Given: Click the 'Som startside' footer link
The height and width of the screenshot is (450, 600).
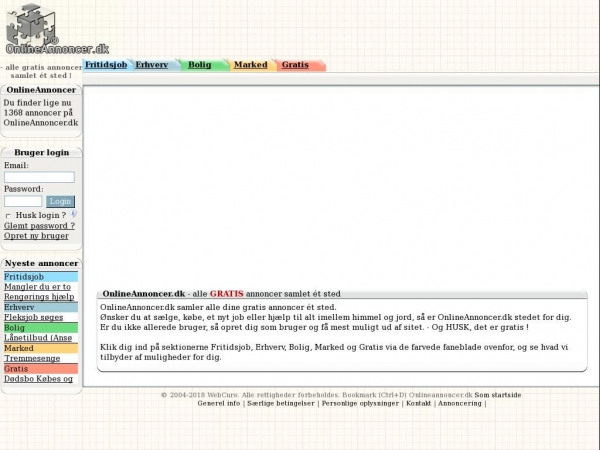Looking at the screenshot, I should click(497, 395).
